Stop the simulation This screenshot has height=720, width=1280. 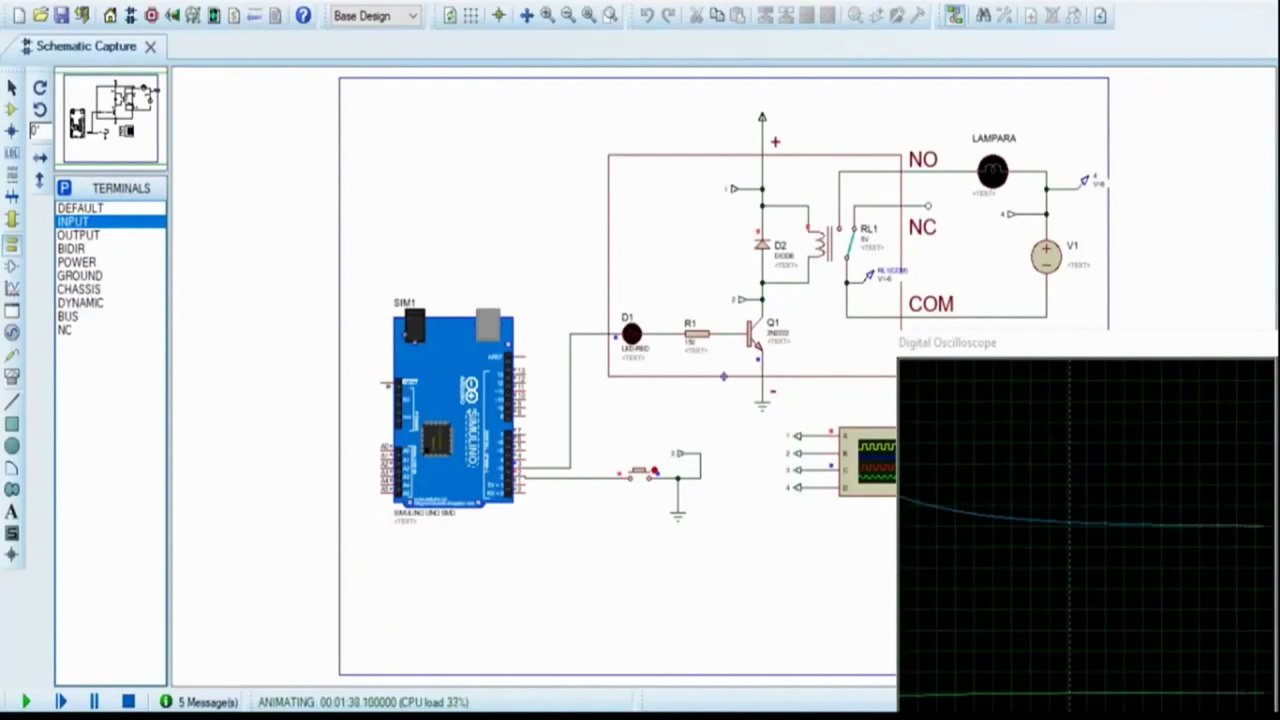pos(128,702)
